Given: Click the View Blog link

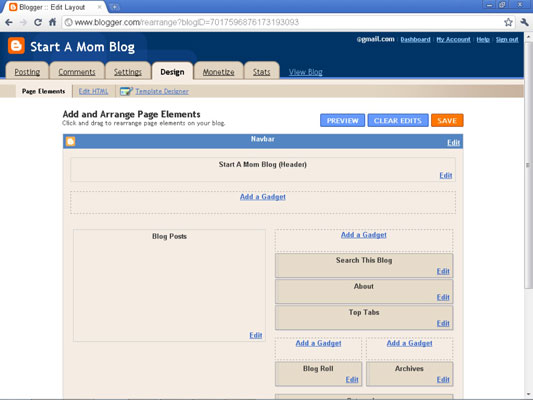Looking at the screenshot, I should [306, 72].
